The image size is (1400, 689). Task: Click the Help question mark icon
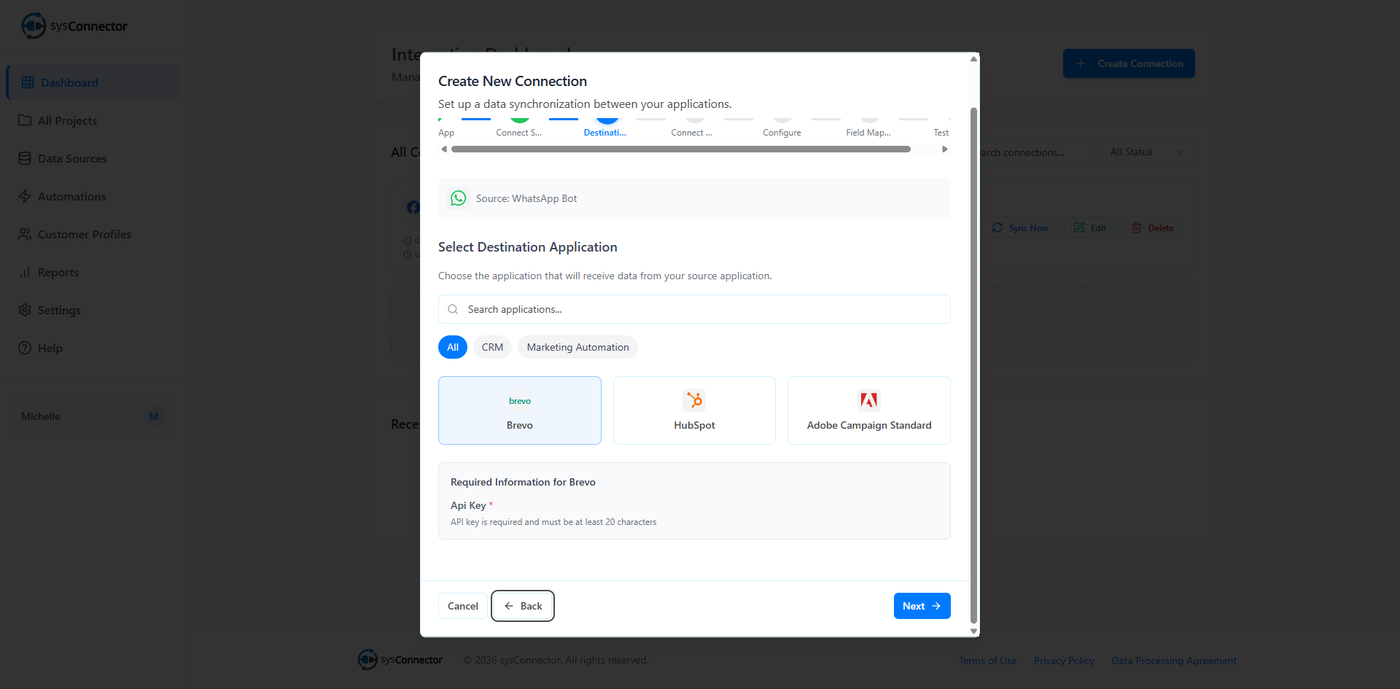(x=25, y=349)
